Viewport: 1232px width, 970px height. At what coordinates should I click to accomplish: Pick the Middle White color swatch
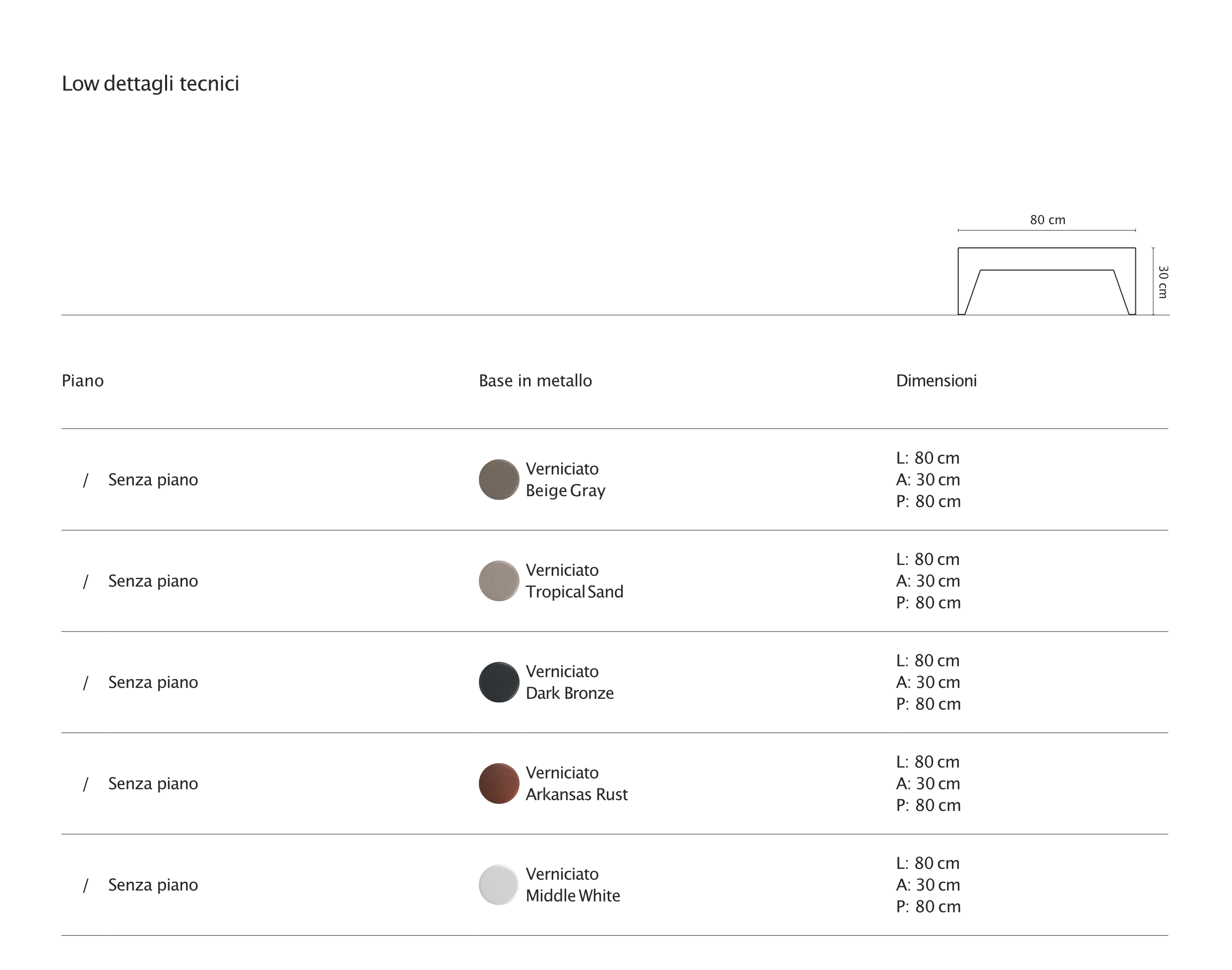pyautogui.click(x=499, y=884)
